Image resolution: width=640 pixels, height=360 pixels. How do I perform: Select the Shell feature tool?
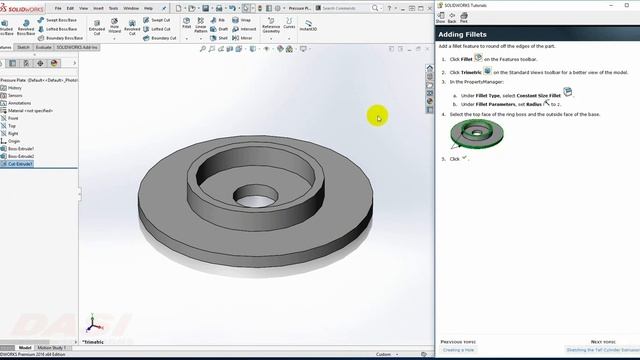click(219, 38)
